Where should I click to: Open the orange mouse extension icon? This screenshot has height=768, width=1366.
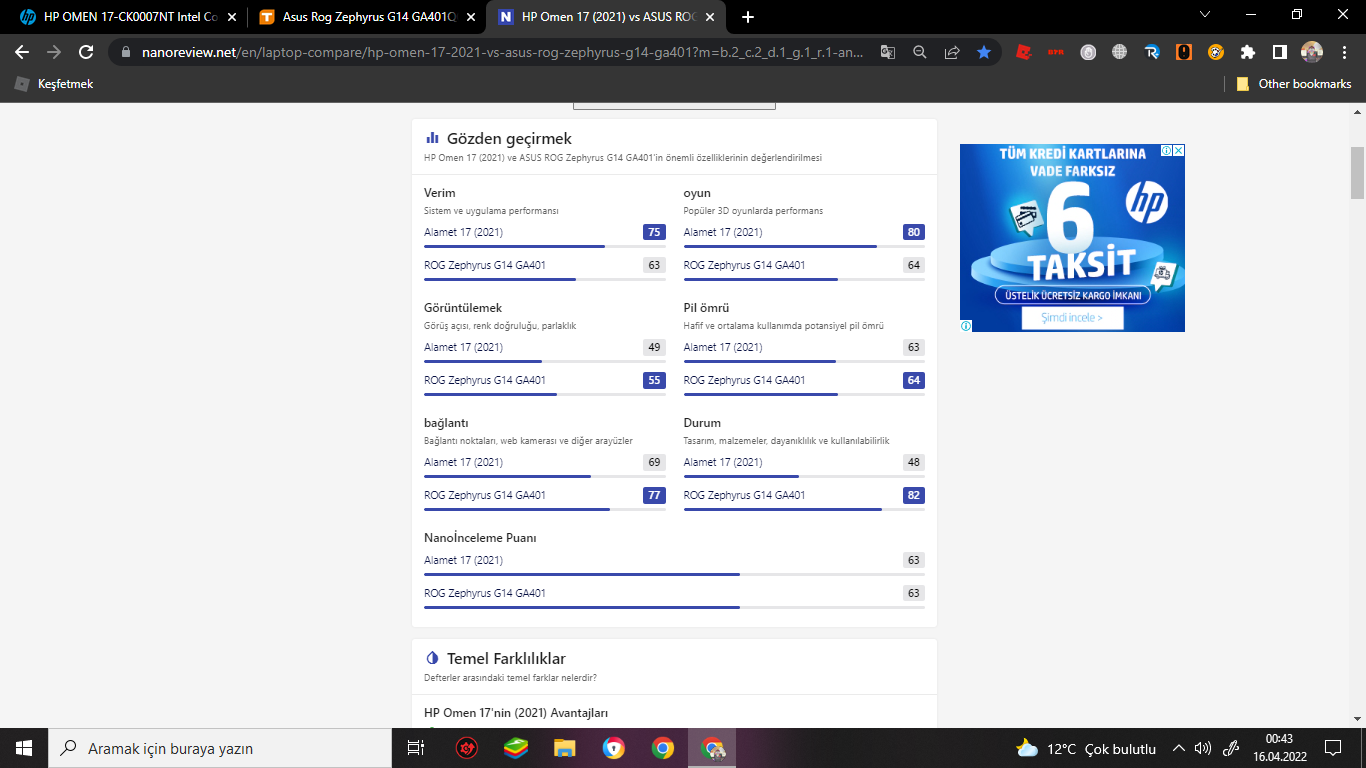[x=1183, y=52]
